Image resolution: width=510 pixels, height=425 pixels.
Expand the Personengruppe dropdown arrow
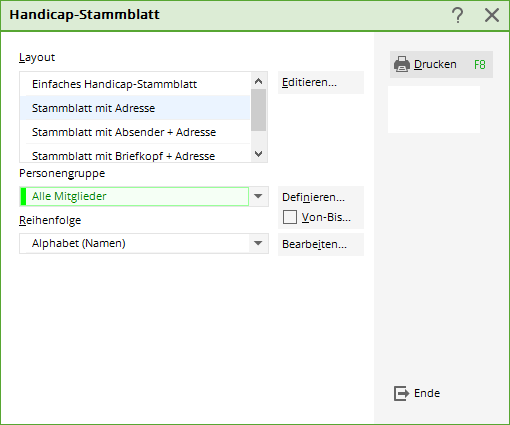[x=258, y=196]
